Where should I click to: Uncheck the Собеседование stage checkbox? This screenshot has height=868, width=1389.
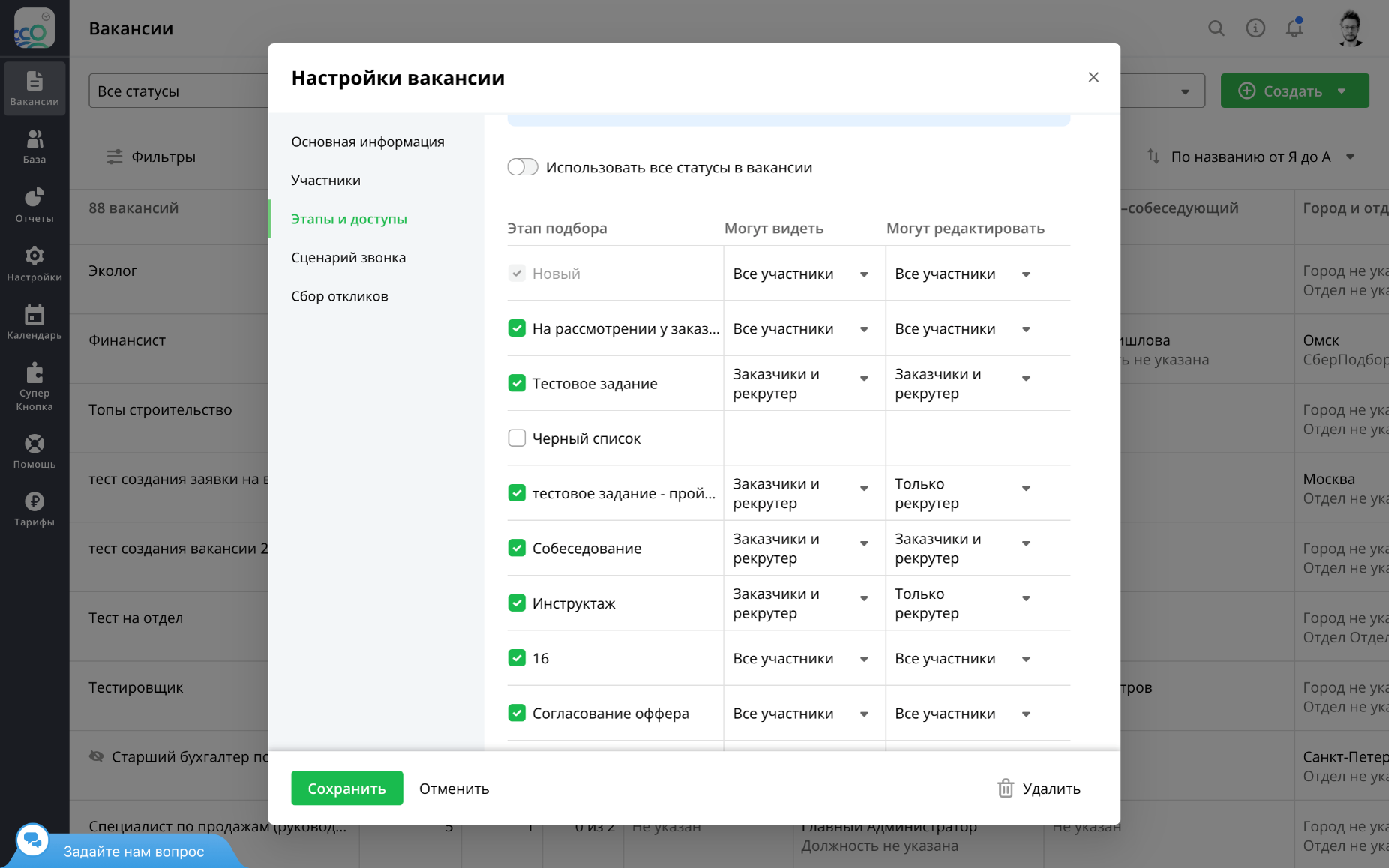[517, 548]
